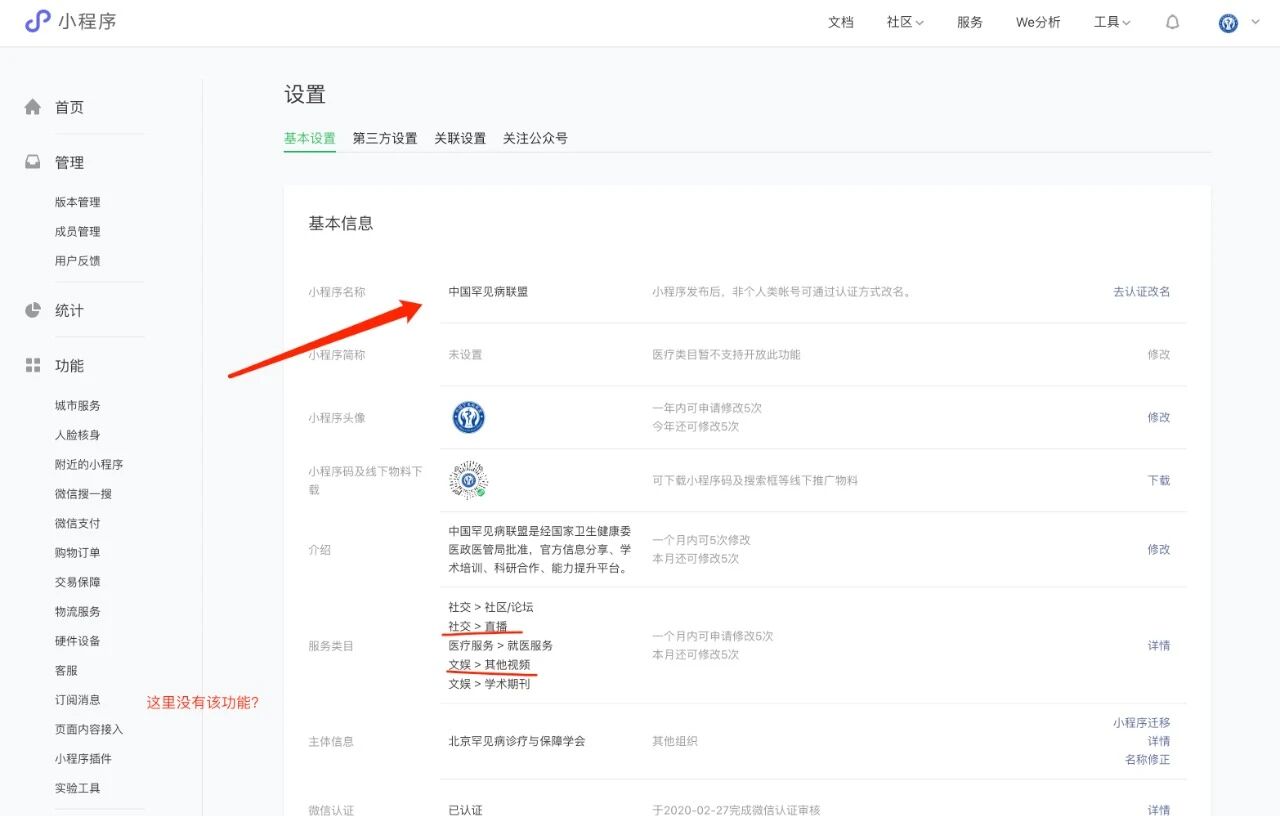Expand the account menu chevron
1280x816 pixels.
point(1255,22)
